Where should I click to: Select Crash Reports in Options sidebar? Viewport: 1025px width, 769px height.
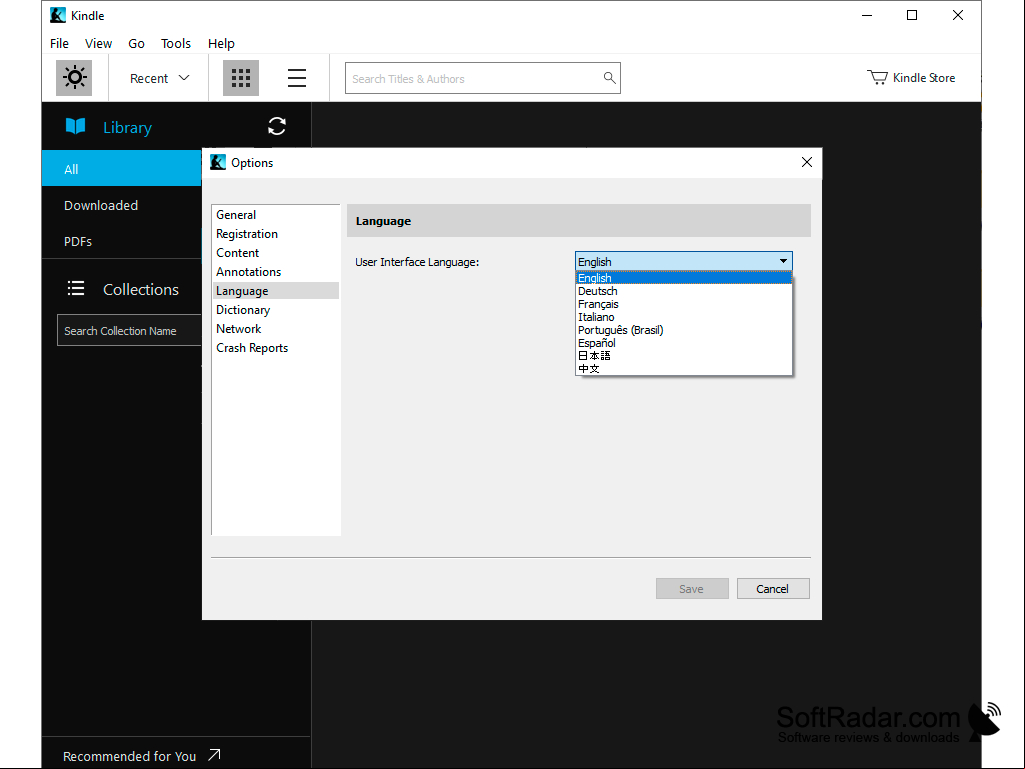275,347
